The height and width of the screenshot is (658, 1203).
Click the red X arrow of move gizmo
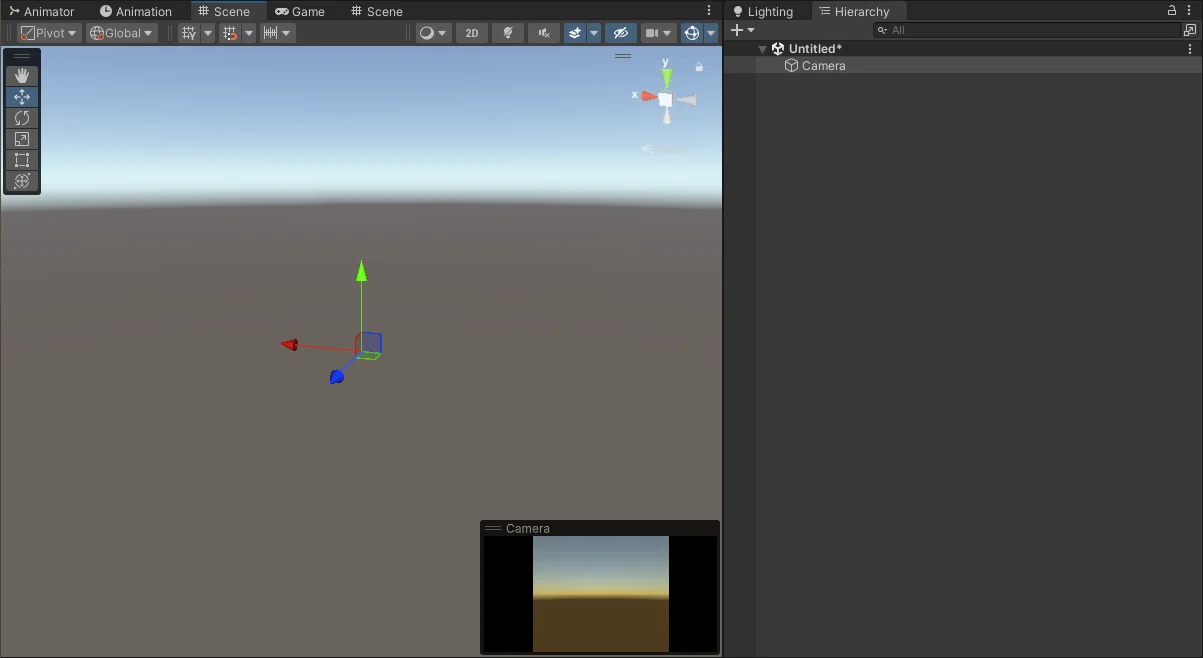click(x=289, y=345)
